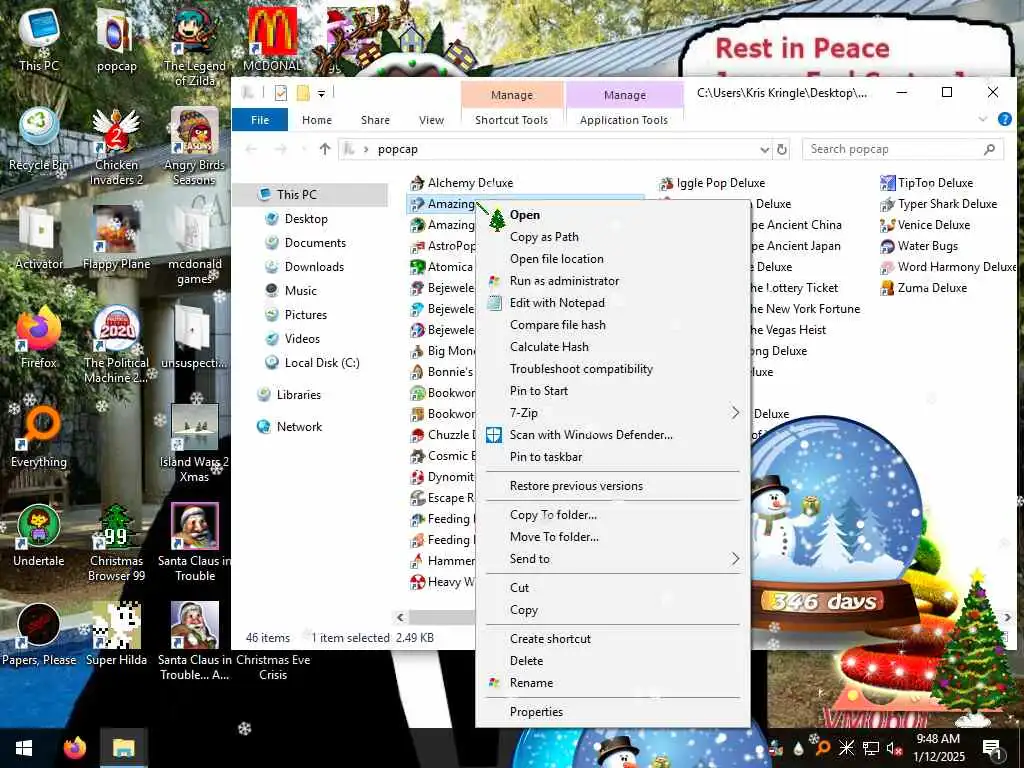Click the Everything search desktop icon
This screenshot has height=768, width=1024.
click(x=39, y=436)
